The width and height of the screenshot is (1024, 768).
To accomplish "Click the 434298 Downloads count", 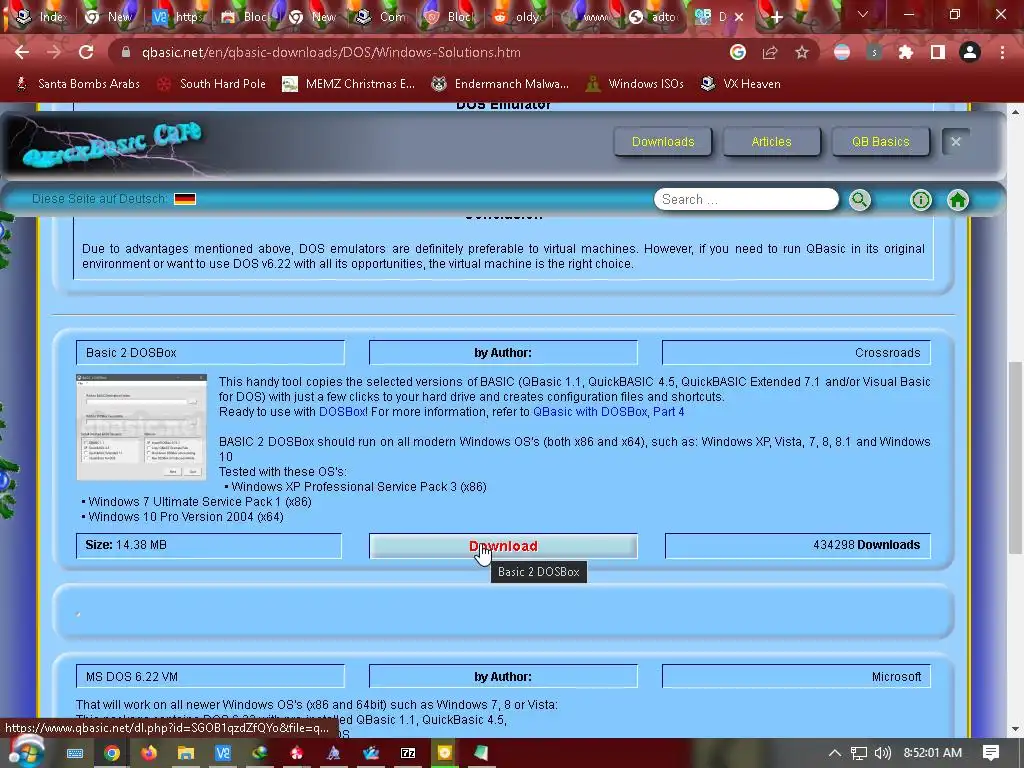I will click(x=866, y=545).
